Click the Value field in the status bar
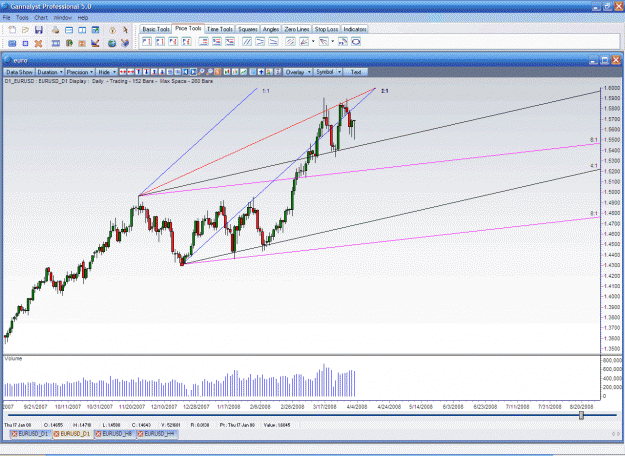Screen dimensions: 625x456 pyautogui.click(x=277, y=425)
